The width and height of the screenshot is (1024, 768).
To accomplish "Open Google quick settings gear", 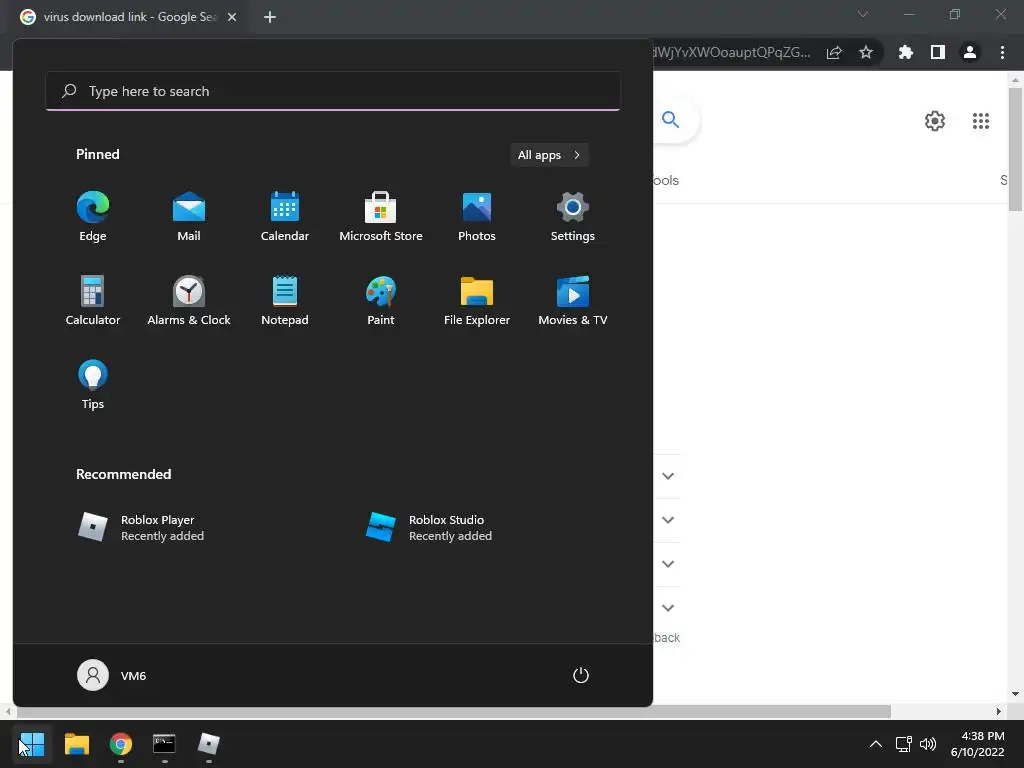I will pos(935,121).
